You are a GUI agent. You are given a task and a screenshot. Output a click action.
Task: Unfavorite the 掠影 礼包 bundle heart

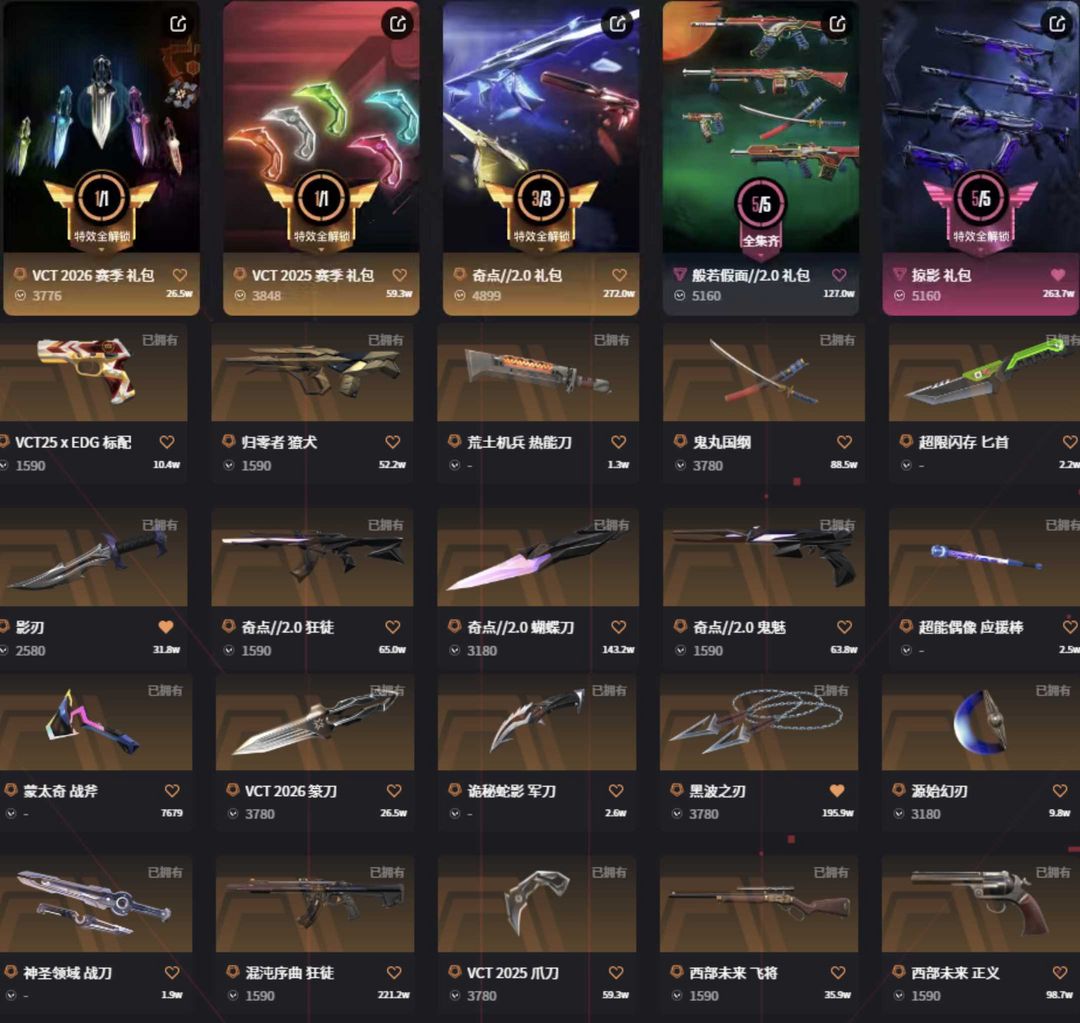(1058, 275)
